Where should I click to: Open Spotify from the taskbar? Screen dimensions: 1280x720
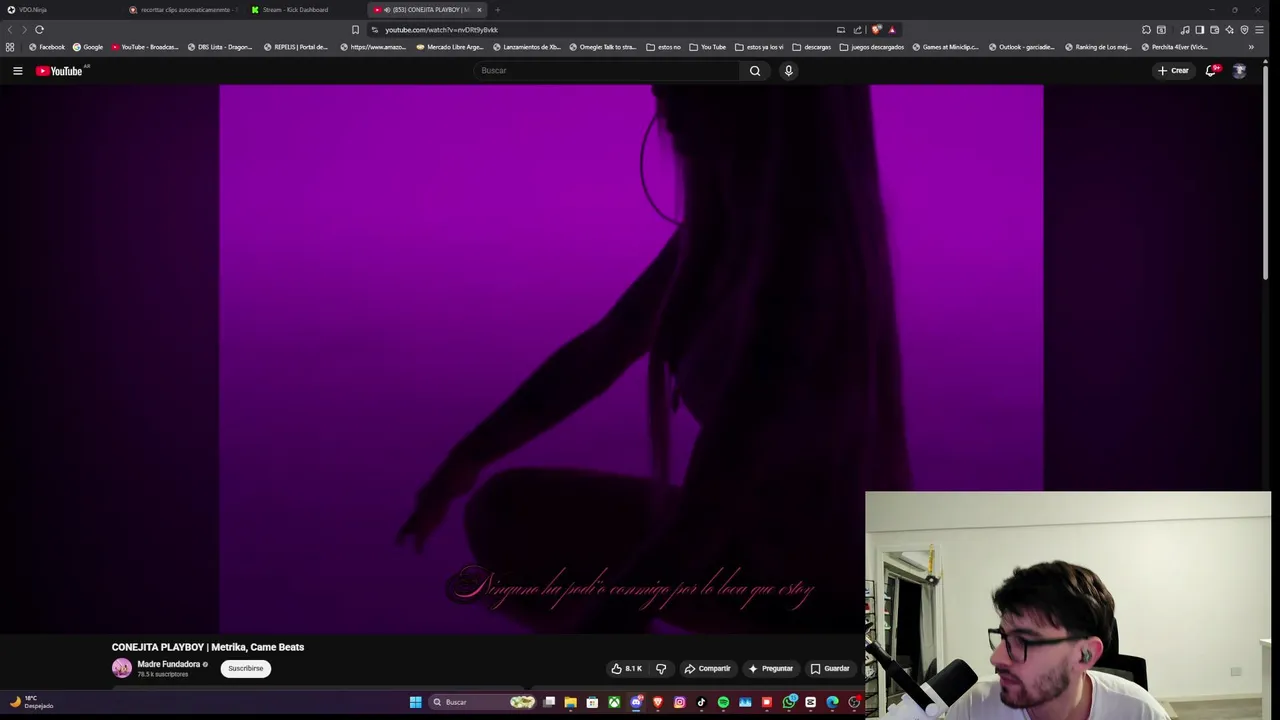tap(723, 702)
